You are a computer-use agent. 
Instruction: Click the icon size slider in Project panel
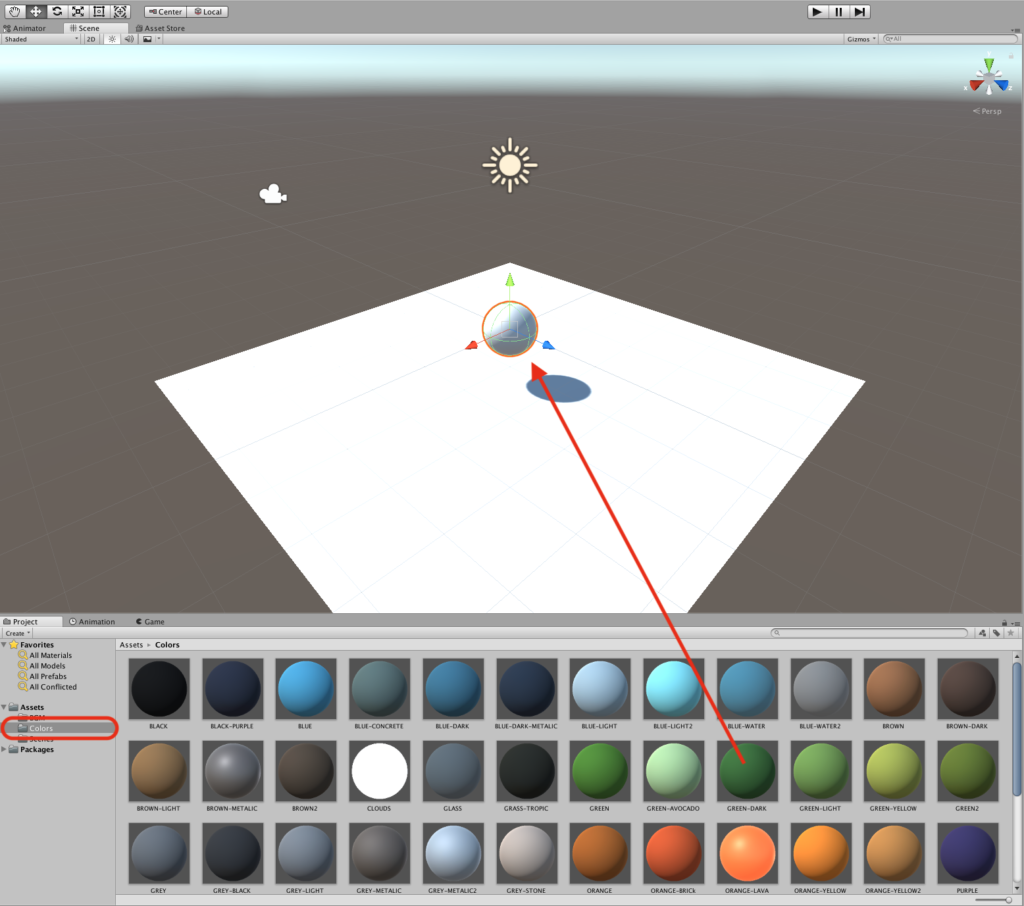1008,899
